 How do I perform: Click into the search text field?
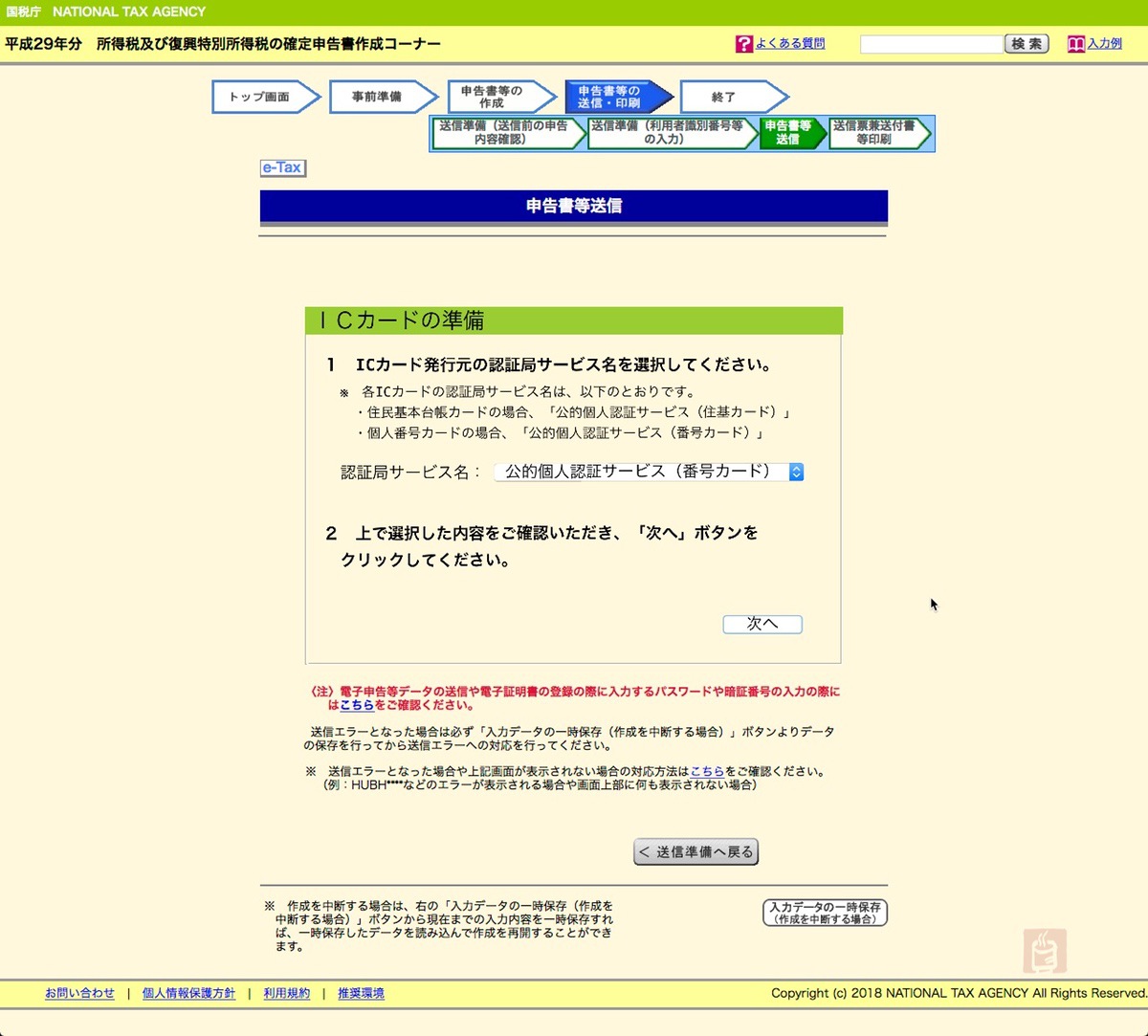click(x=931, y=44)
